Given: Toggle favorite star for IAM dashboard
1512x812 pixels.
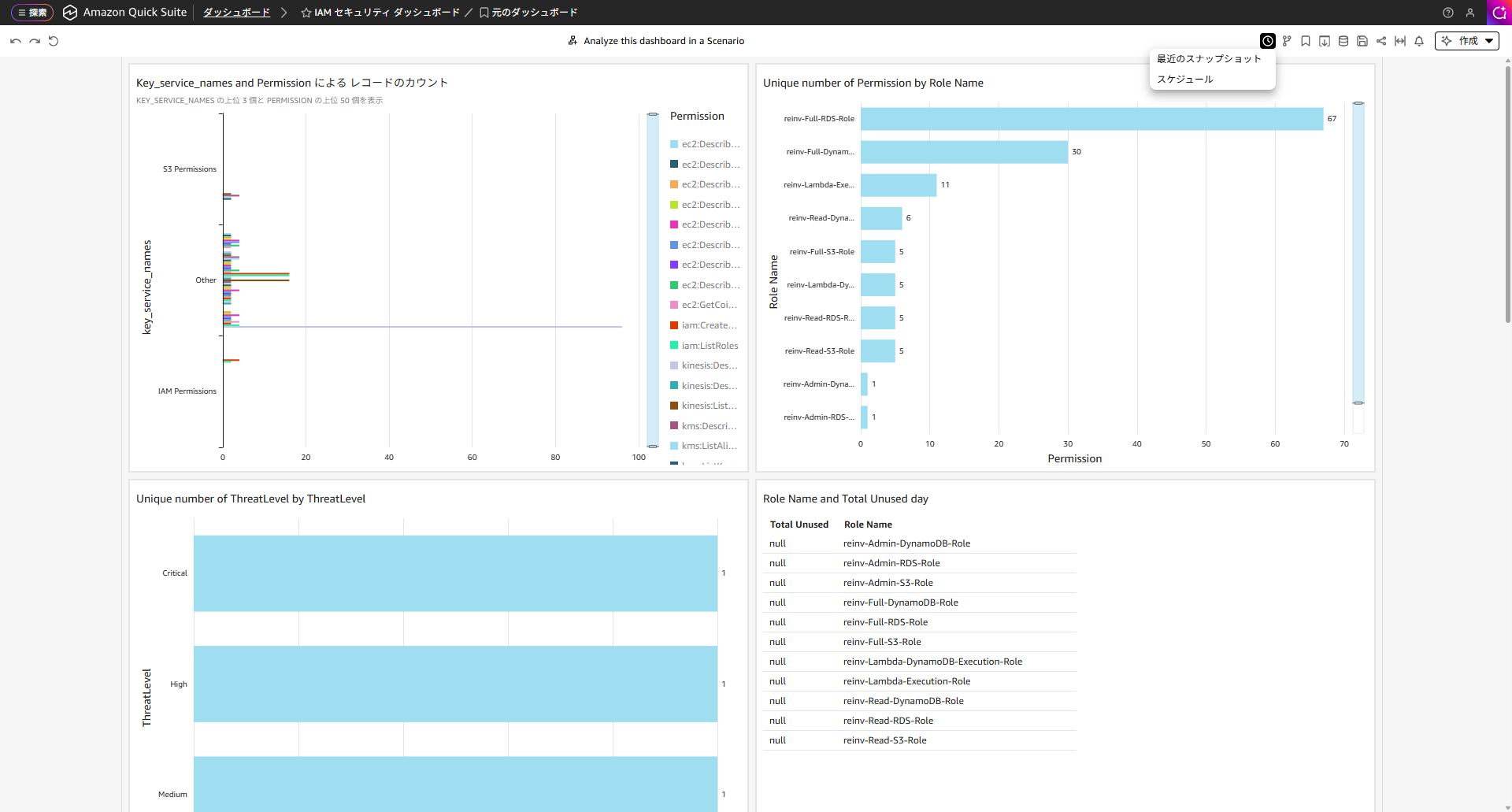Looking at the screenshot, I should (x=306, y=13).
